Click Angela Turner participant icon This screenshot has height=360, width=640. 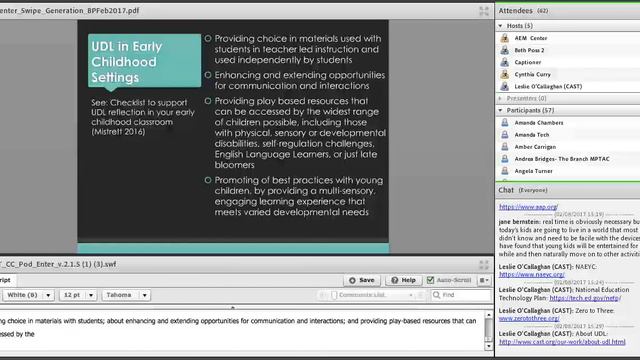(504, 171)
